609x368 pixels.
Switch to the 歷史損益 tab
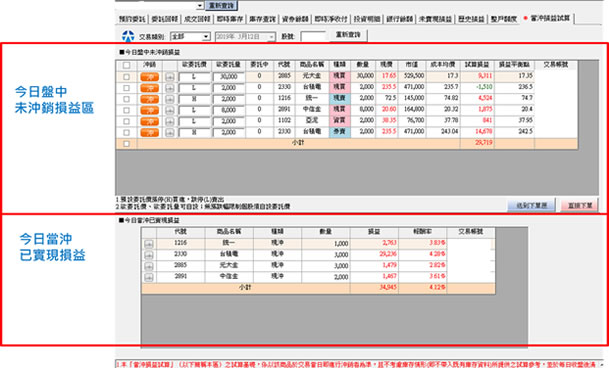tap(471, 19)
